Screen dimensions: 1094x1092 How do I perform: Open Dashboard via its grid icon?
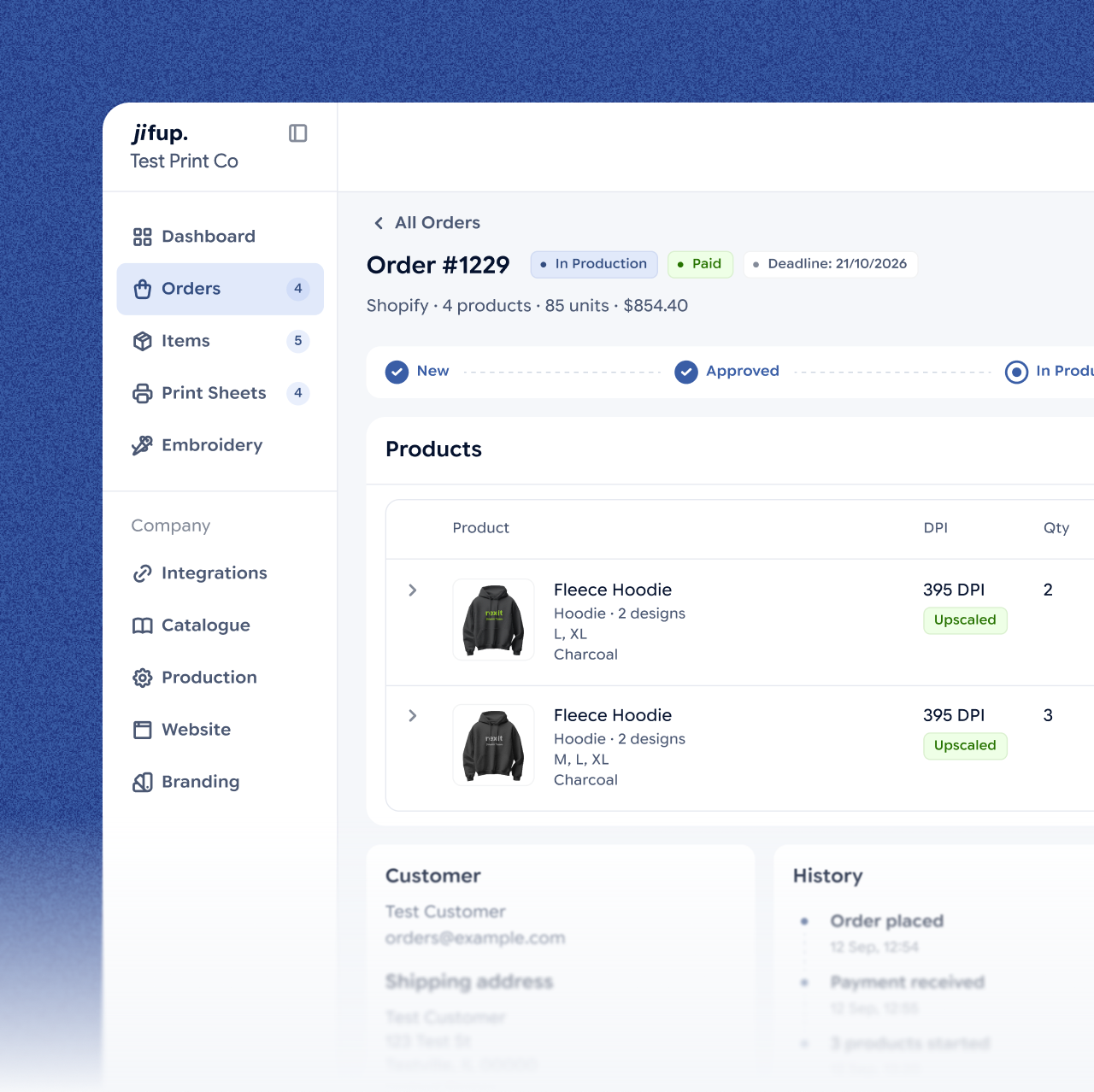tap(143, 237)
